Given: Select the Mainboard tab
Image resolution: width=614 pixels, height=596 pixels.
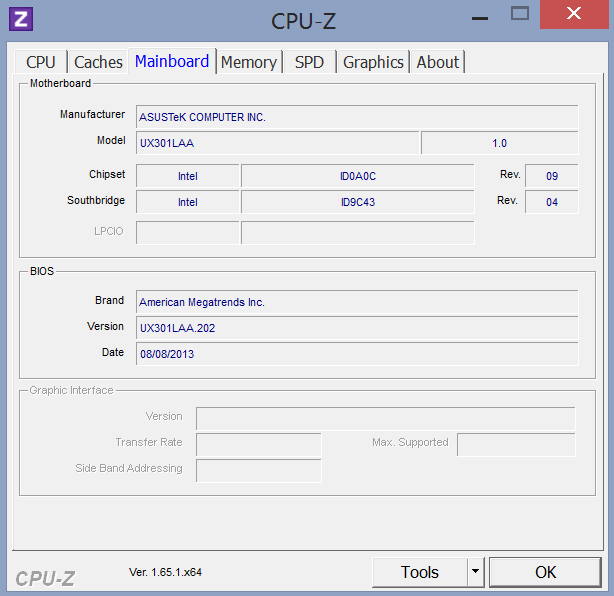Looking at the screenshot, I should (172, 61).
